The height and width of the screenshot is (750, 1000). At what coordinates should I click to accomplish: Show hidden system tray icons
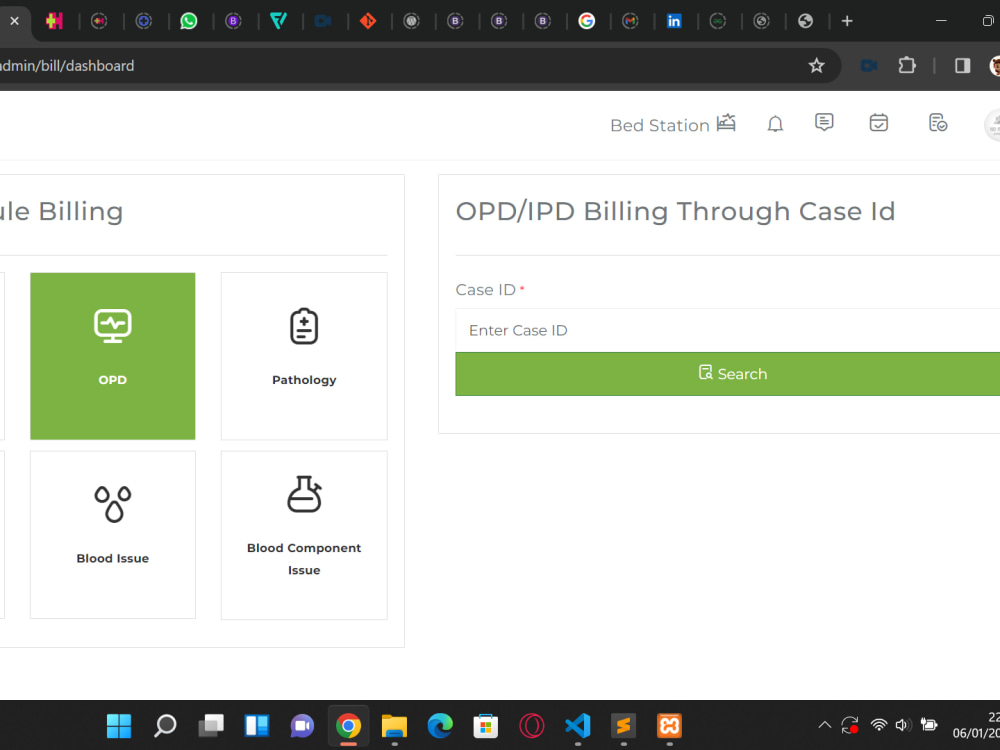(x=825, y=725)
